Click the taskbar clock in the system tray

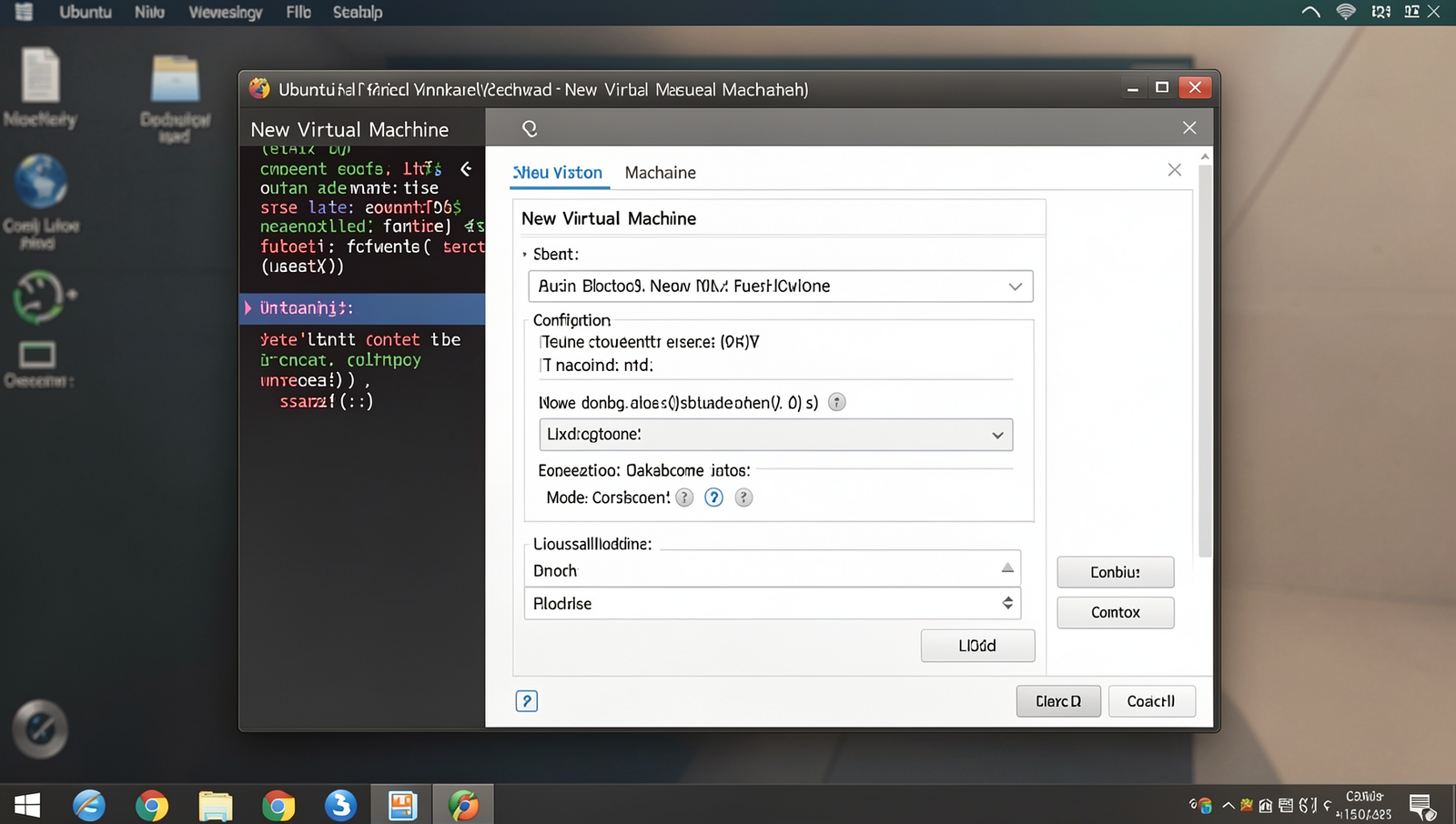tap(1364, 805)
